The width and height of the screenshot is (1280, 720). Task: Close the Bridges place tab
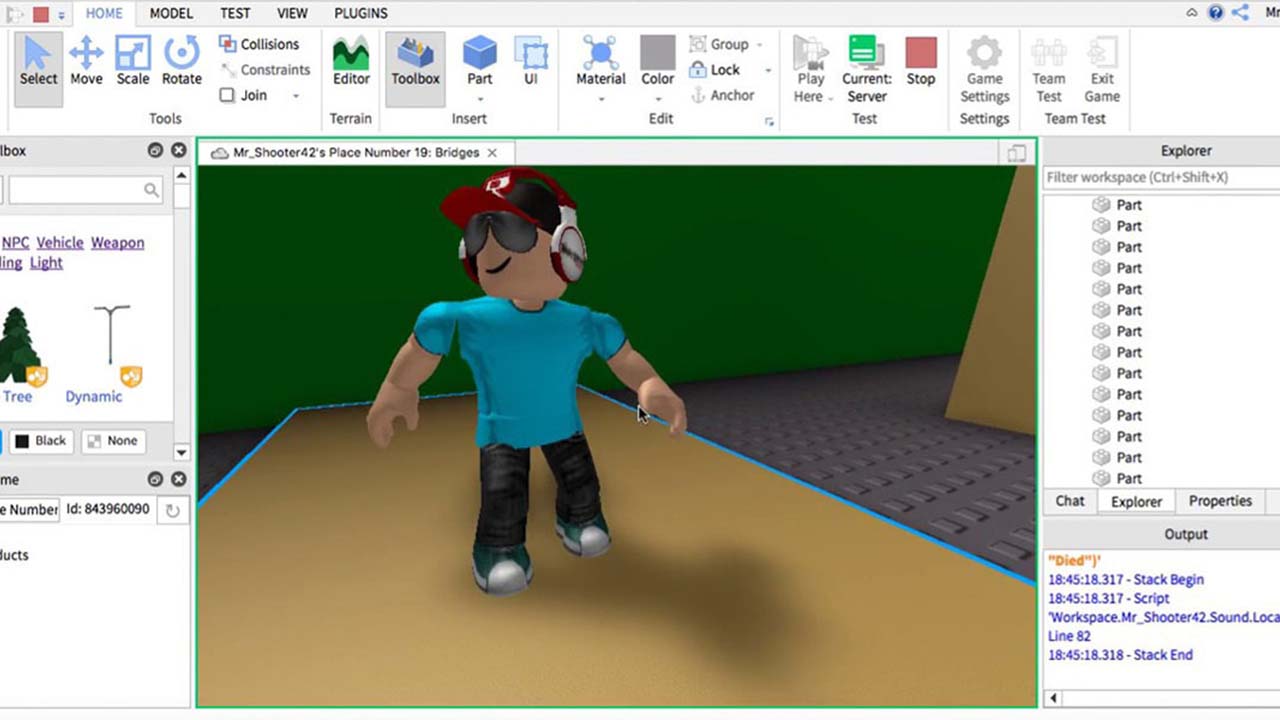pos(492,153)
